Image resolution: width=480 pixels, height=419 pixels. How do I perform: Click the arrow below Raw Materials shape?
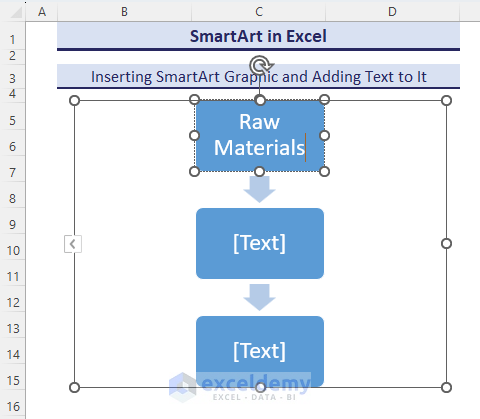(259, 189)
